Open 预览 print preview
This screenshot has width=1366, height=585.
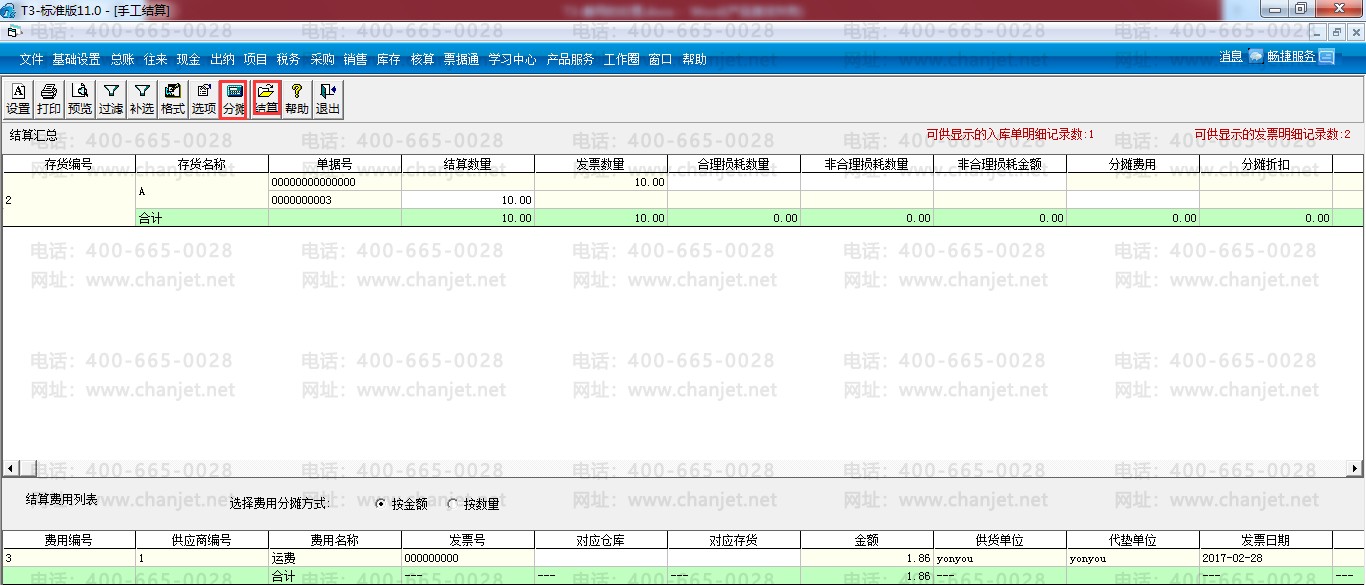pos(80,99)
